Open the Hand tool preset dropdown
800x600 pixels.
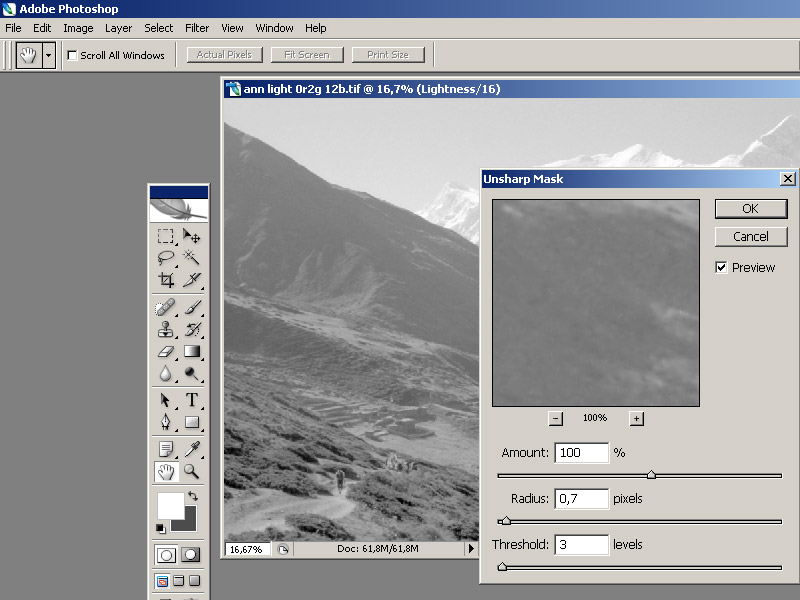click(x=49, y=55)
